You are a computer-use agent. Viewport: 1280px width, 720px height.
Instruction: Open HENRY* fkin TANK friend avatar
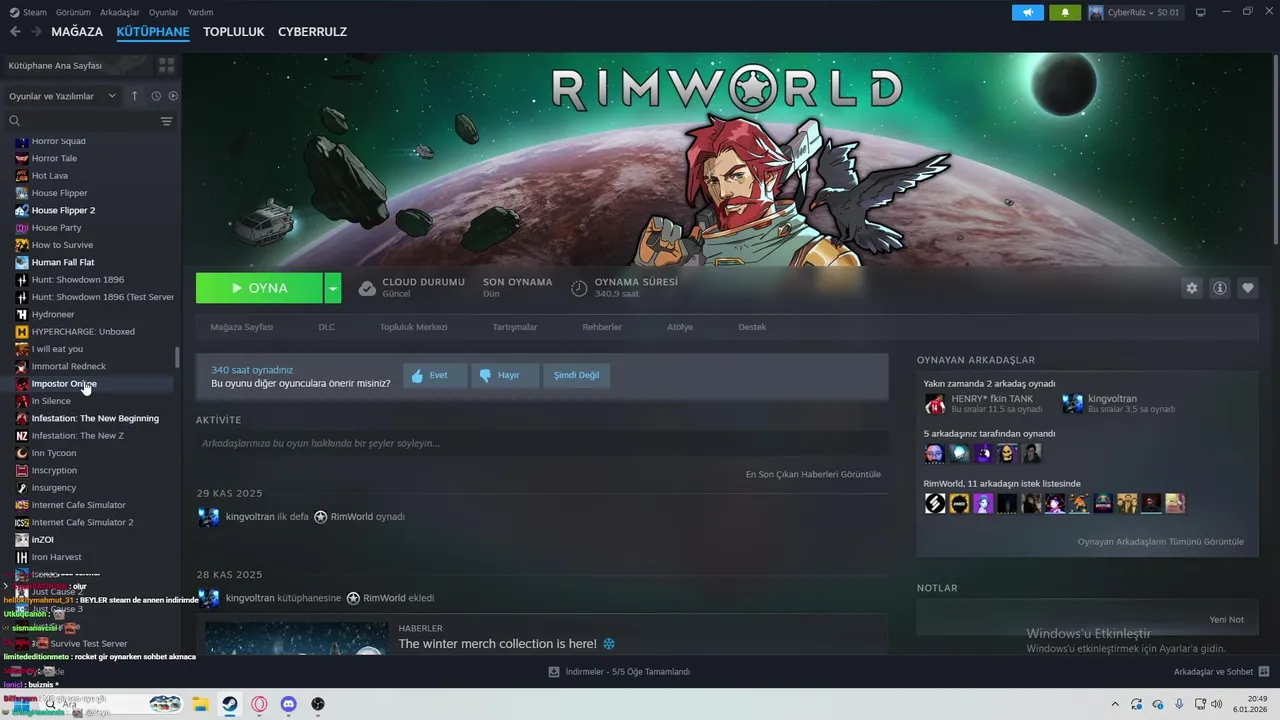click(935, 404)
